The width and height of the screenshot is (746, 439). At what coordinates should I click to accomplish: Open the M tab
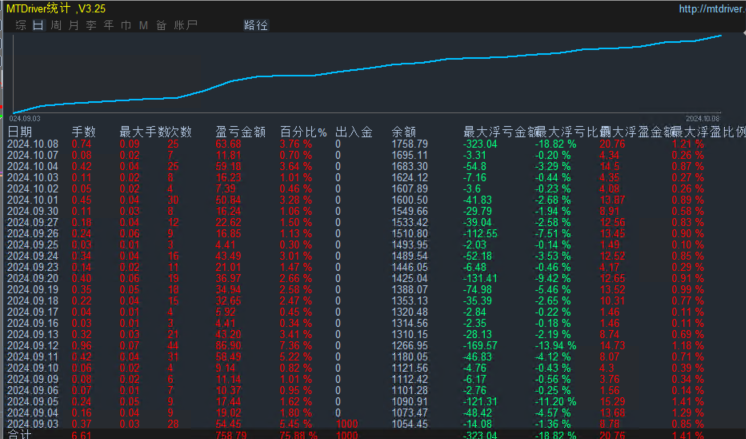(143, 25)
